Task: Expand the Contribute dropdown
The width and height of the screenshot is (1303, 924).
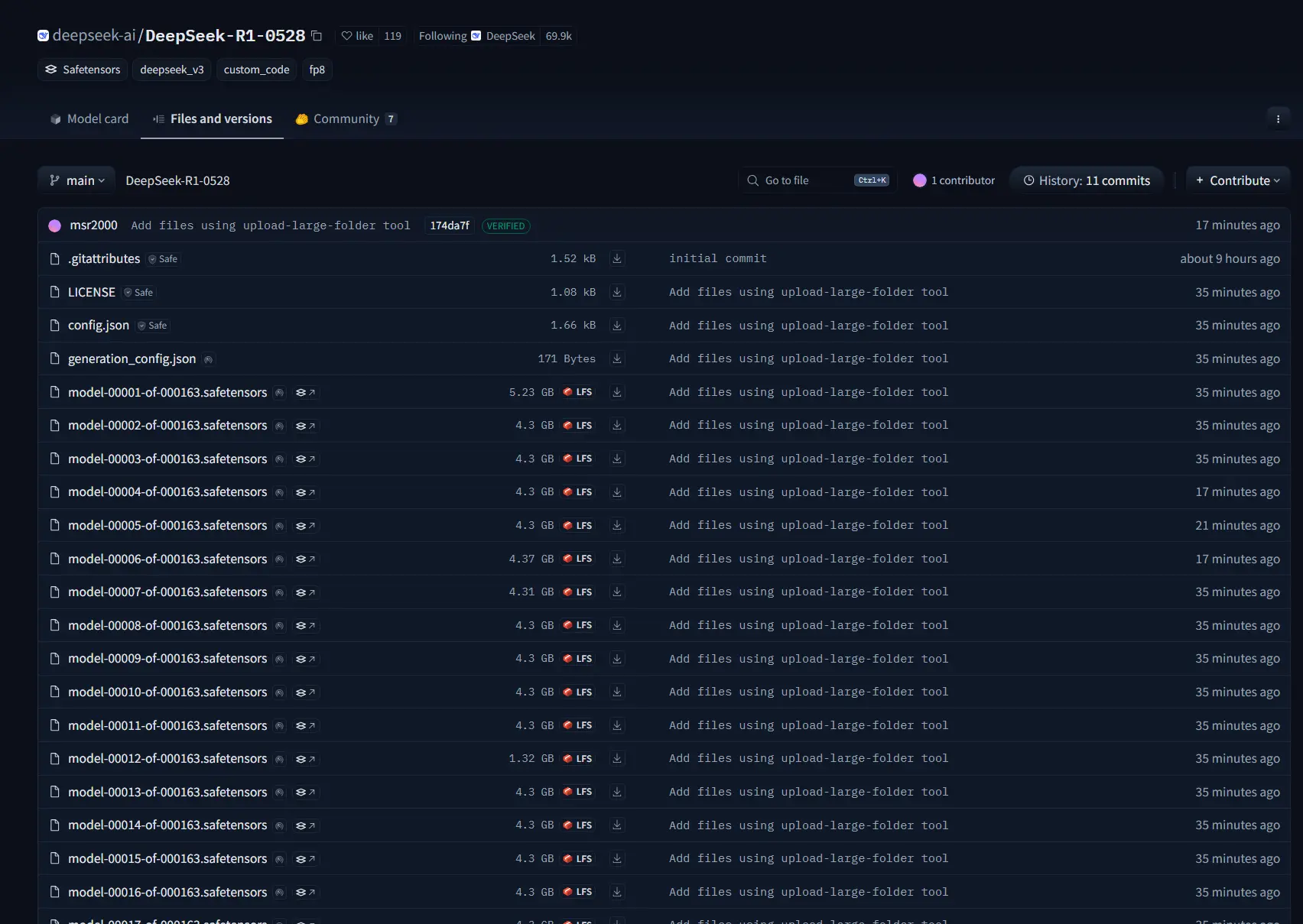Action: coord(1237,180)
